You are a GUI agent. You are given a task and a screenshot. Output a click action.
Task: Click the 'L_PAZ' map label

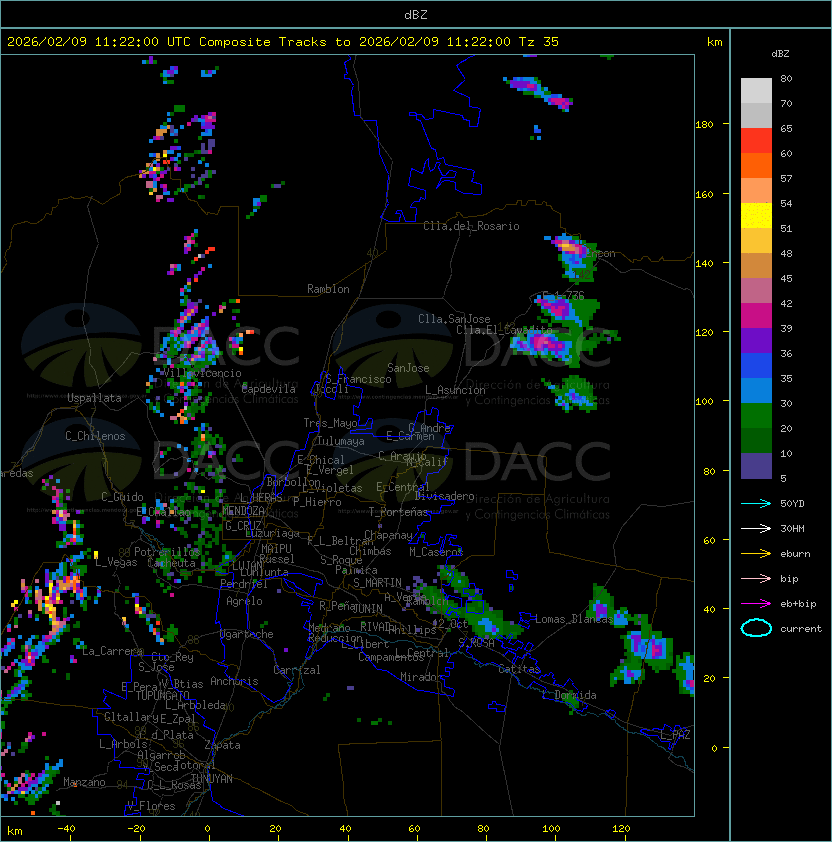[675, 734]
